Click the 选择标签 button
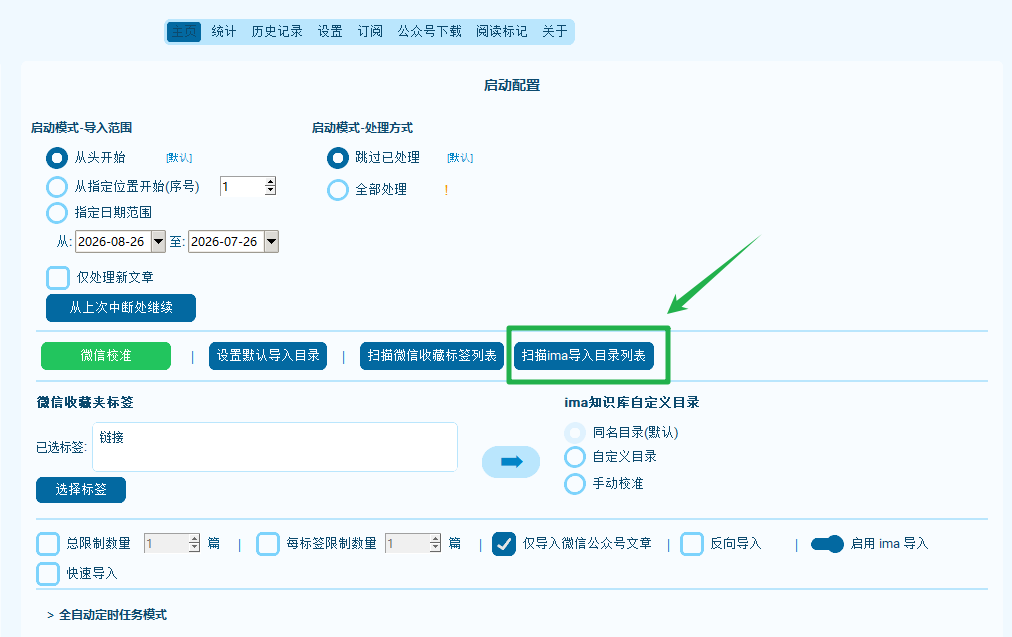This screenshot has width=1012, height=637. point(81,490)
